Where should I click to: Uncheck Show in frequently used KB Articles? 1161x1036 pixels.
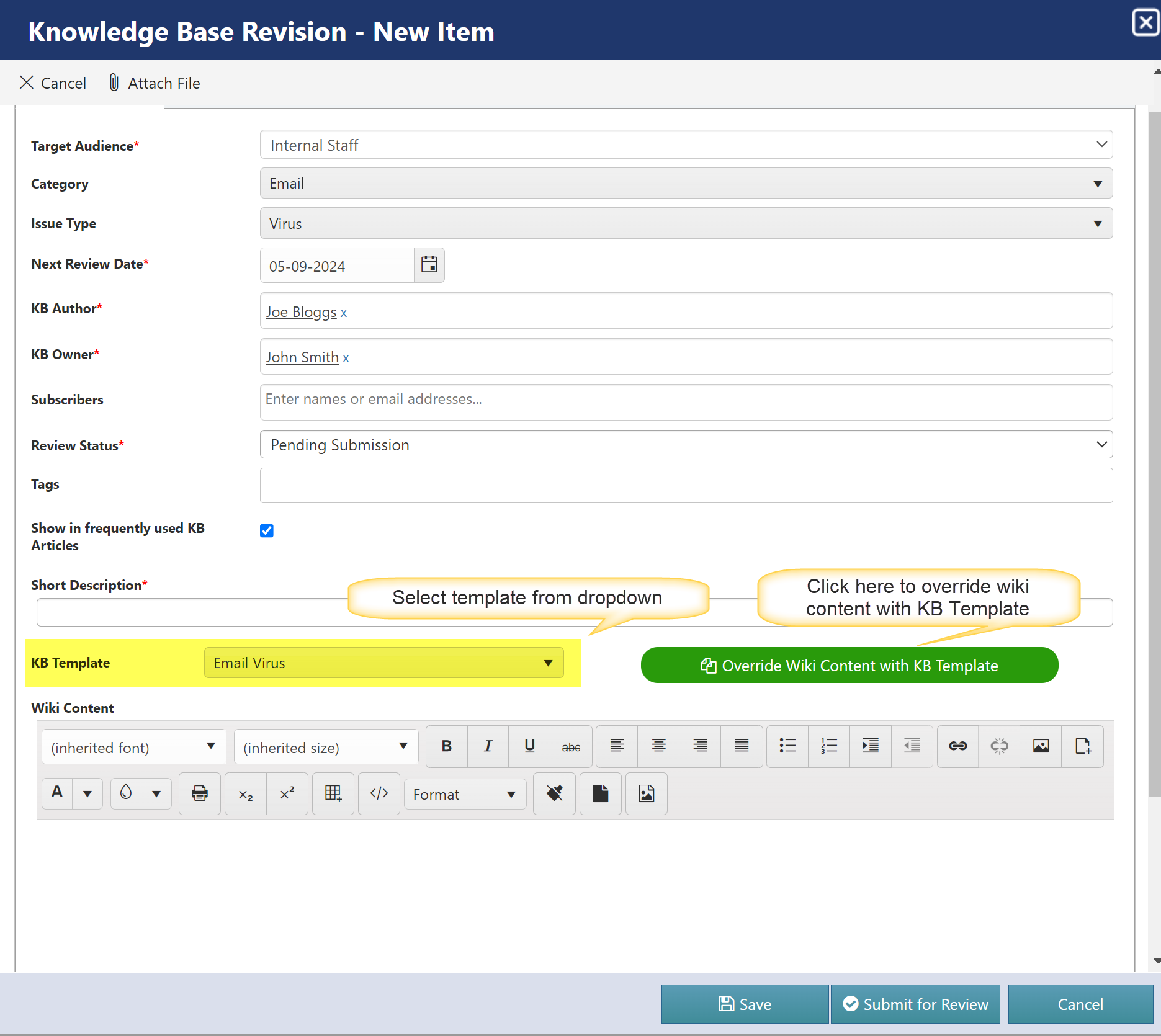click(267, 530)
